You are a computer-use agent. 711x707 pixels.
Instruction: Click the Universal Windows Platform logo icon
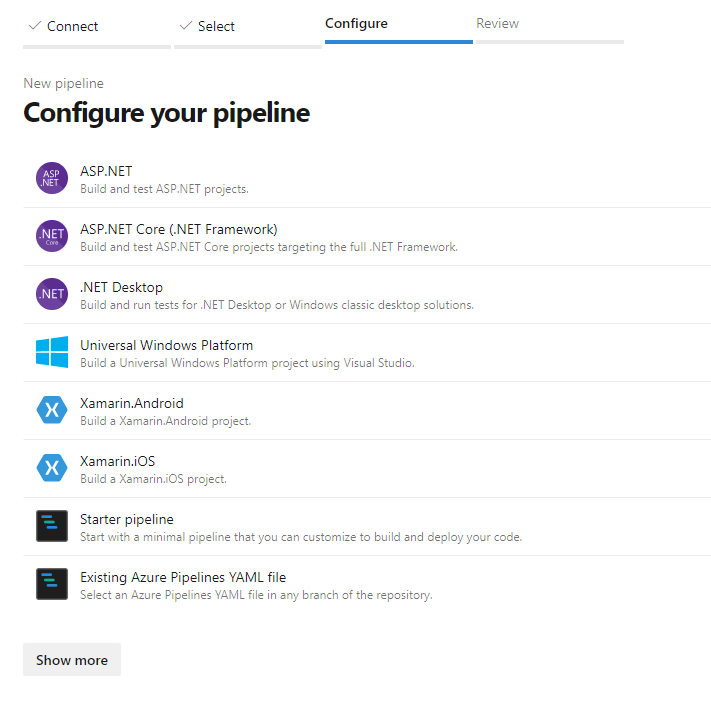[x=52, y=352]
